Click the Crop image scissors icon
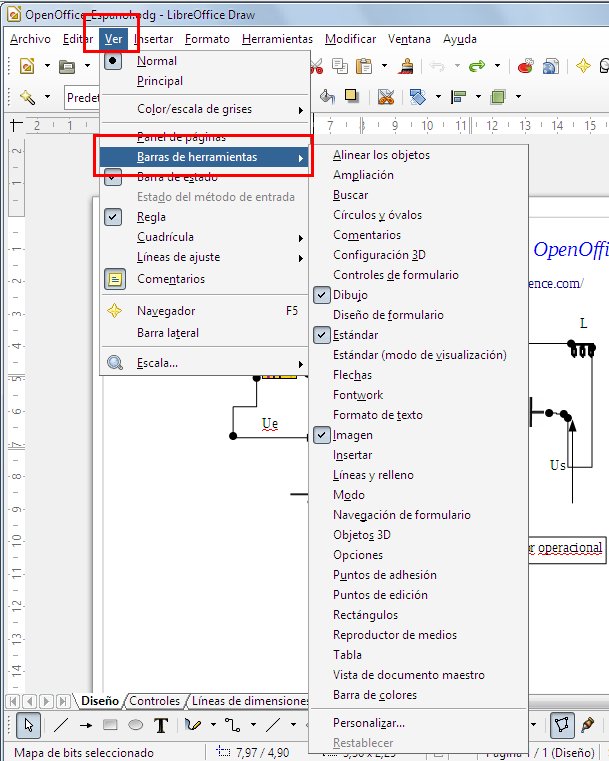609x761 pixels. pos(386,97)
